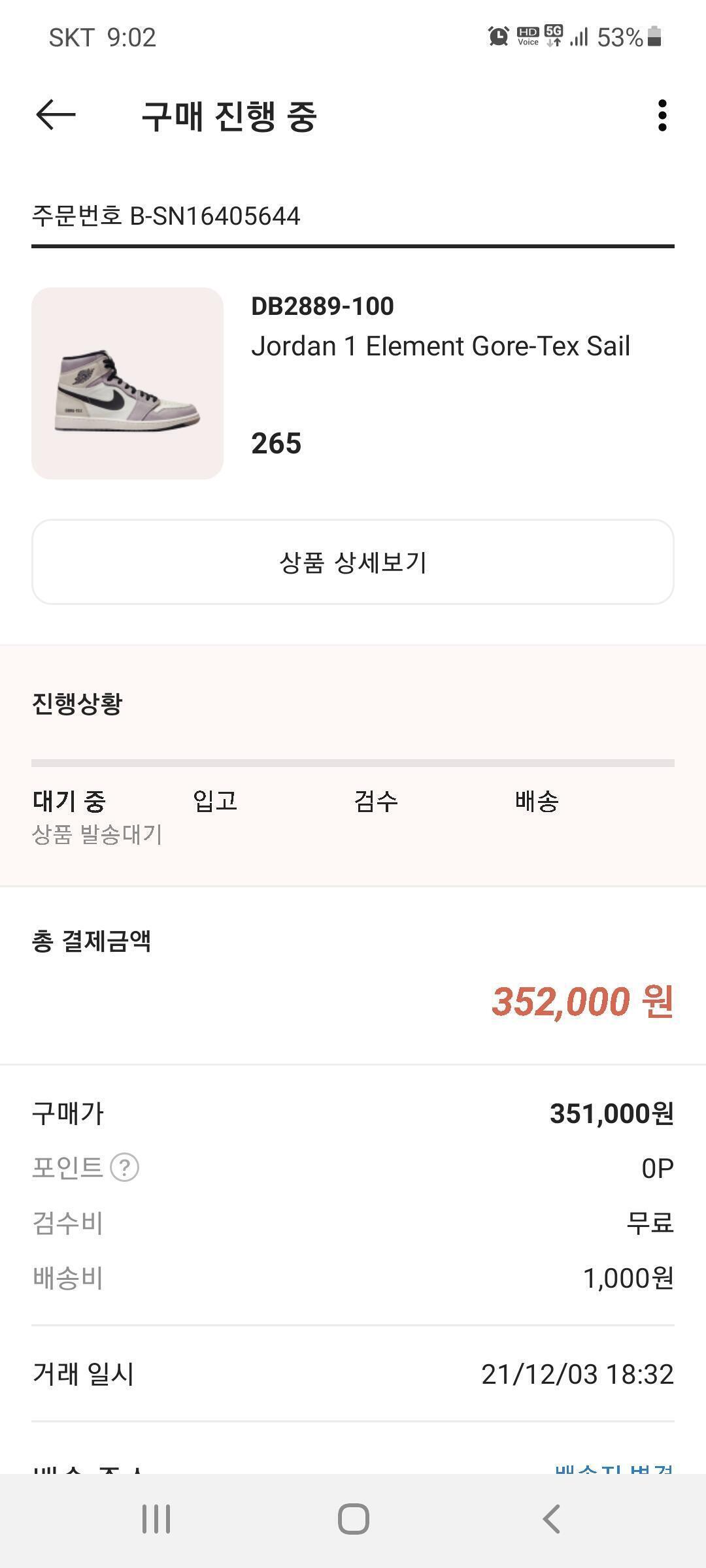Tap the alarm icon in status bar
Viewport: 706px width, 1568px height.
coord(498,37)
